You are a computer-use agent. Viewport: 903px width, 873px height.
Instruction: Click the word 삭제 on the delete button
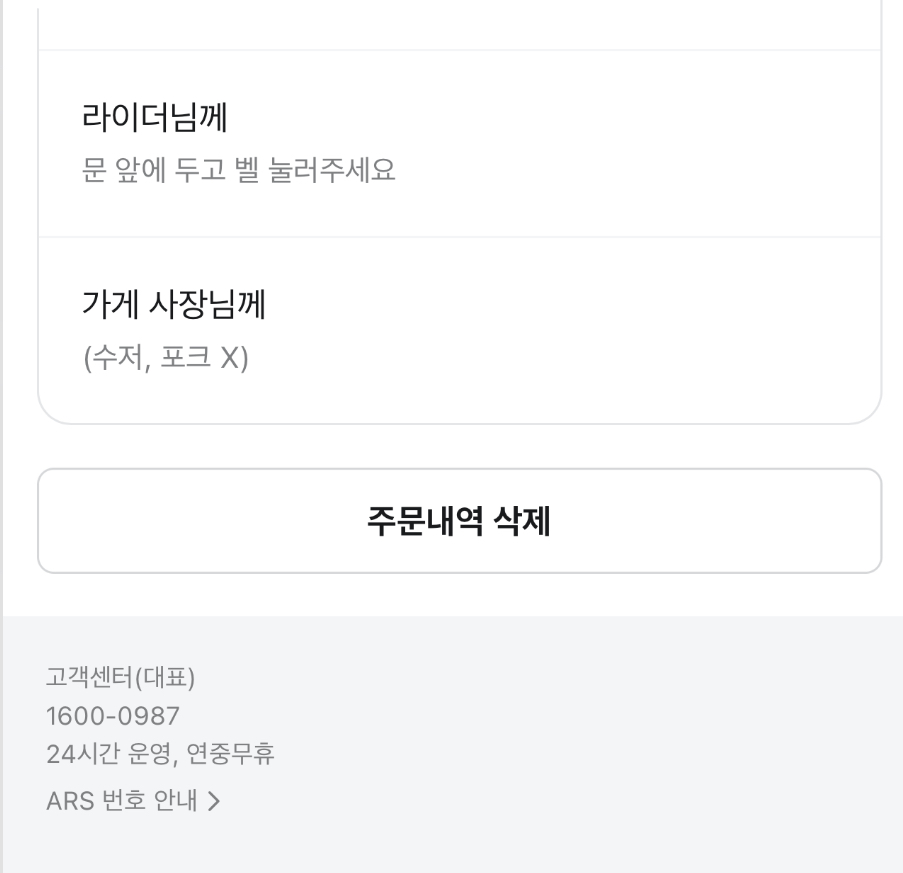tap(523, 521)
